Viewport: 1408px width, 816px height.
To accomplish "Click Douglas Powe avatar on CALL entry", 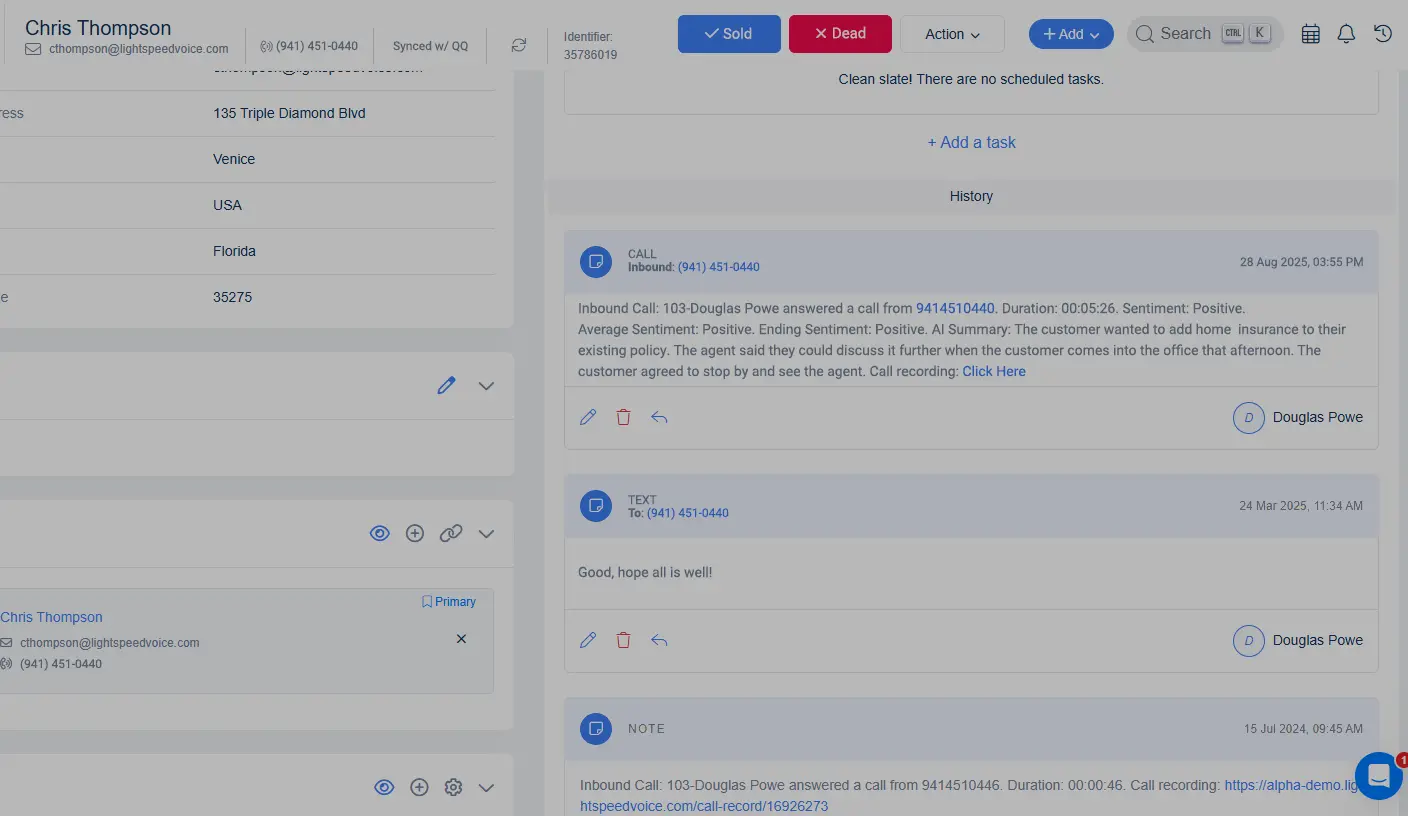I will coord(1249,417).
